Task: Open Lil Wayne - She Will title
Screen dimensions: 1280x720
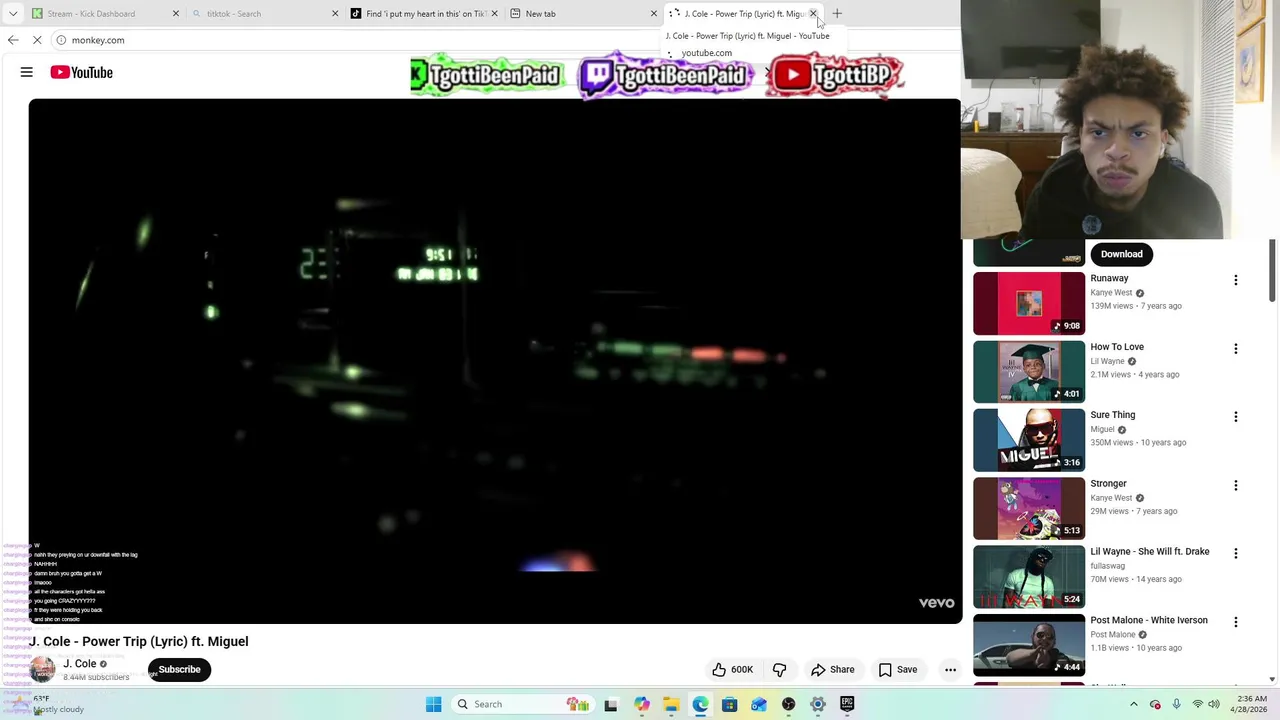Action: click(1150, 552)
